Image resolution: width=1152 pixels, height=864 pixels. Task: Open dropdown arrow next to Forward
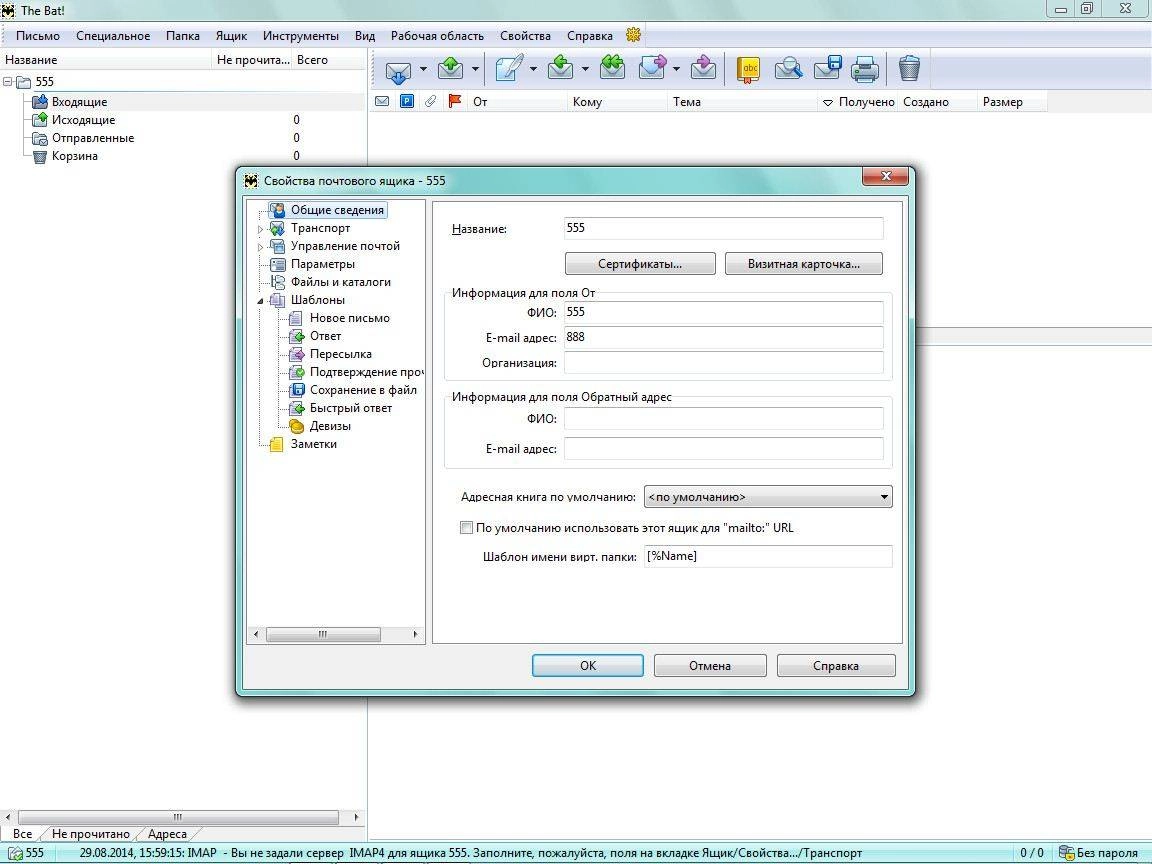coord(676,70)
